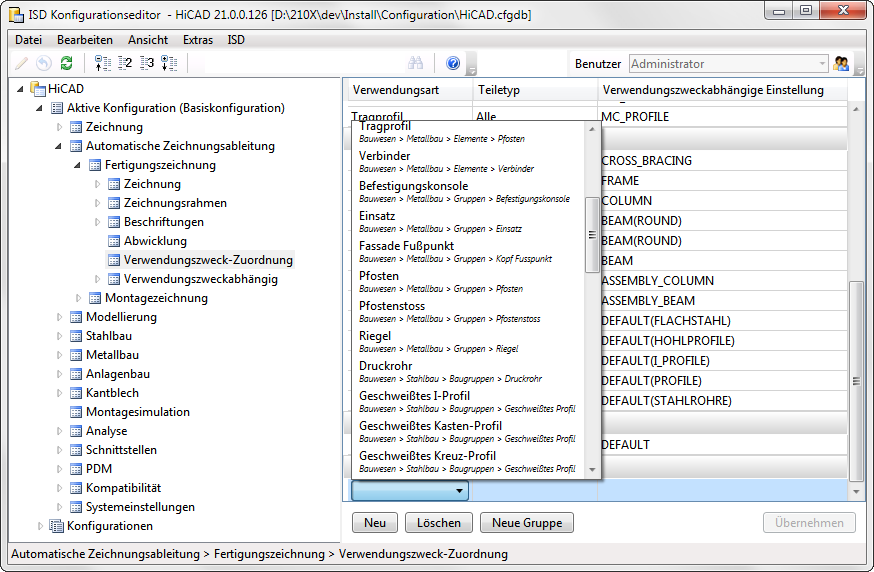Click the Neu button

click(375, 523)
